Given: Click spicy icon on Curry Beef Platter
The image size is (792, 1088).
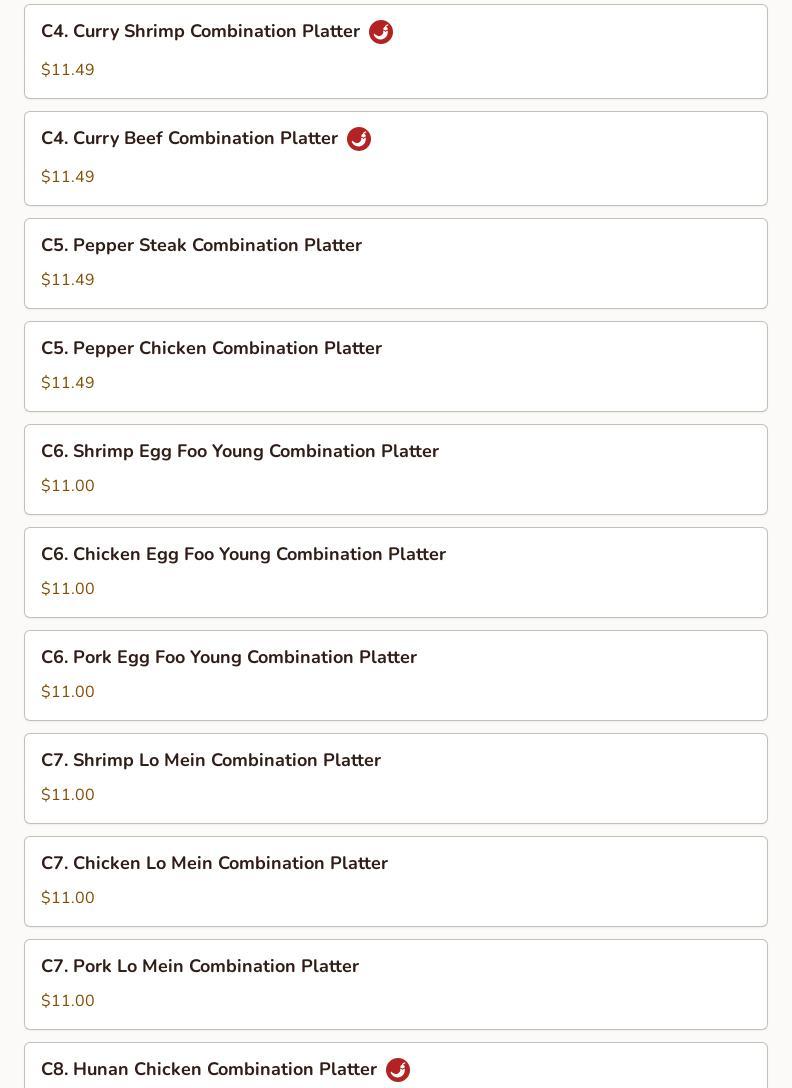Looking at the screenshot, I should tap(359, 139).
